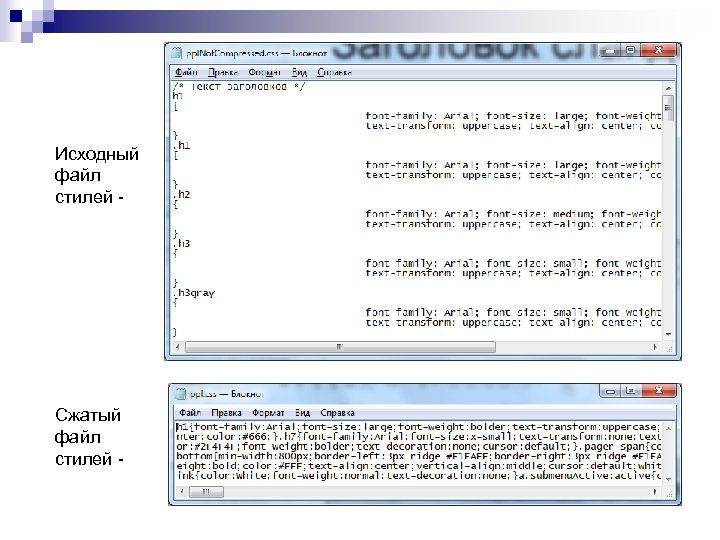Click line starting 'ink{color:white' in lower window
Image resolution: width=720 pixels, height=540 pixels.
pyautogui.click(x=418, y=476)
